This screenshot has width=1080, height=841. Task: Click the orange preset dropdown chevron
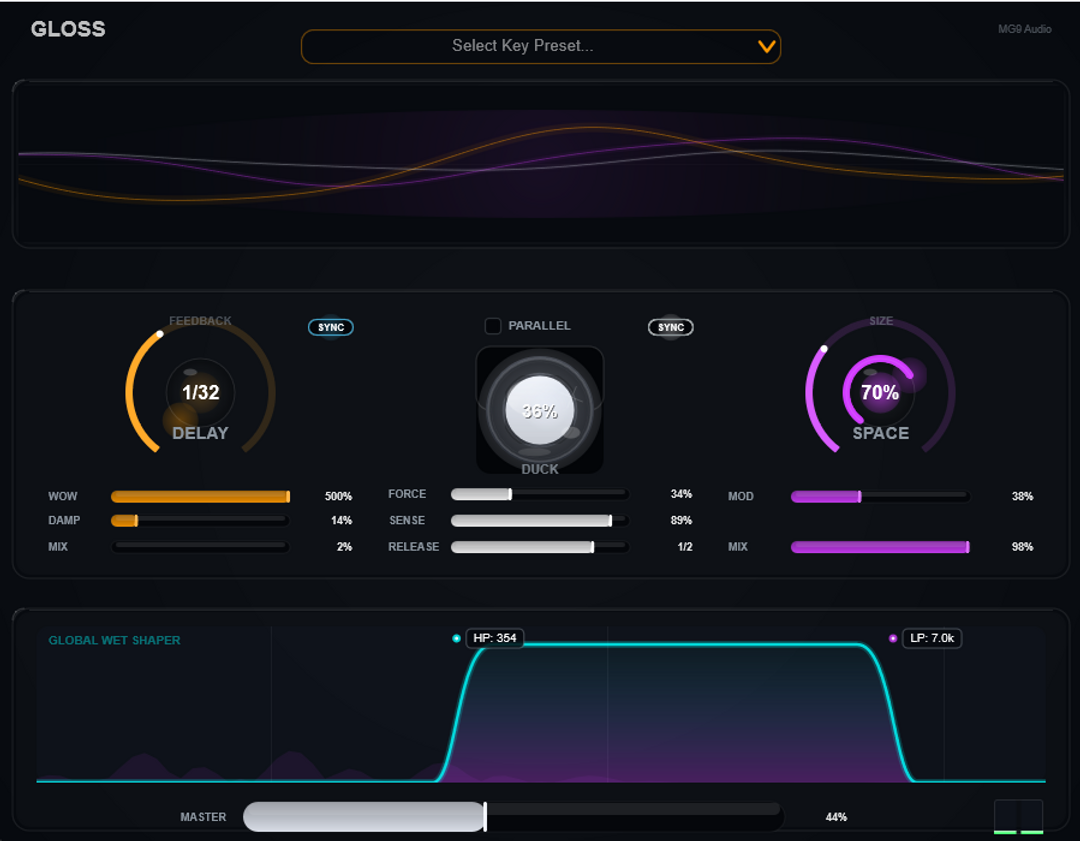click(767, 46)
